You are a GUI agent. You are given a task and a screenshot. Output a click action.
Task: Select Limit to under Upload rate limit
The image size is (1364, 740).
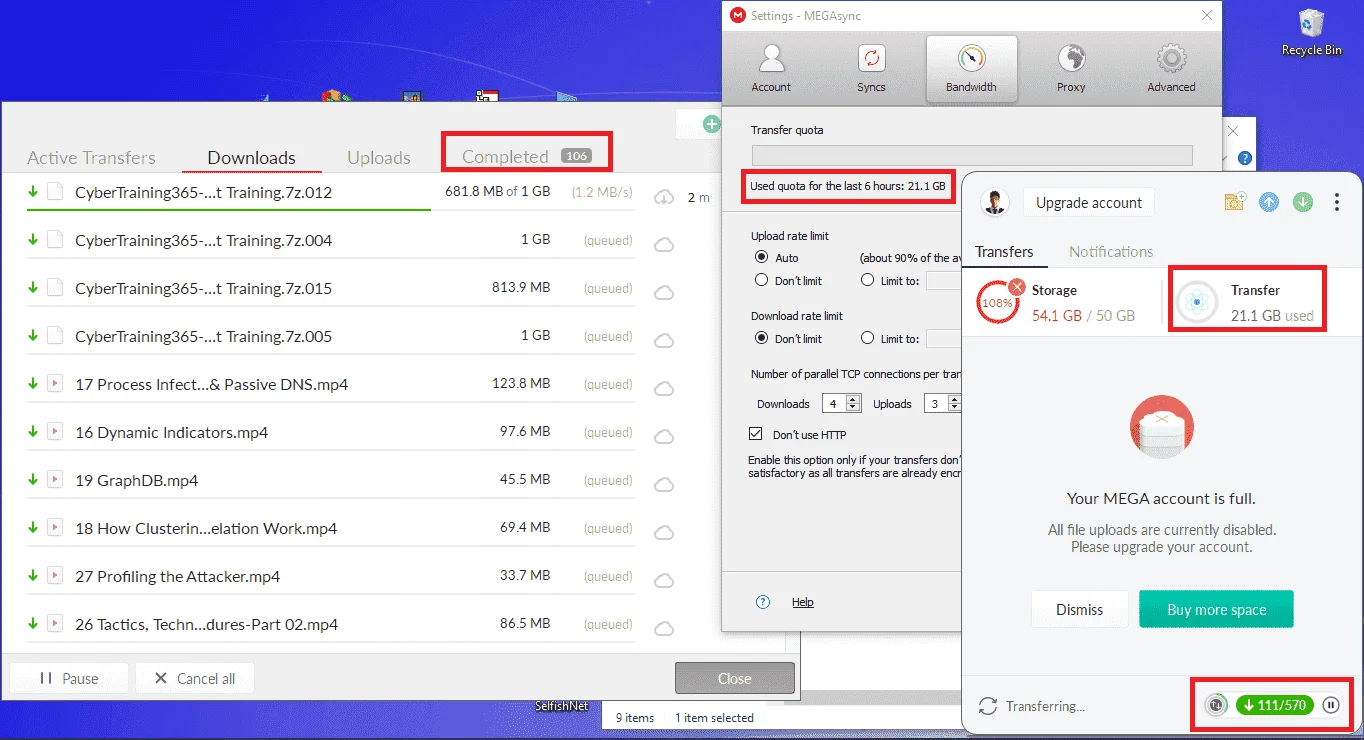pyautogui.click(x=867, y=281)
